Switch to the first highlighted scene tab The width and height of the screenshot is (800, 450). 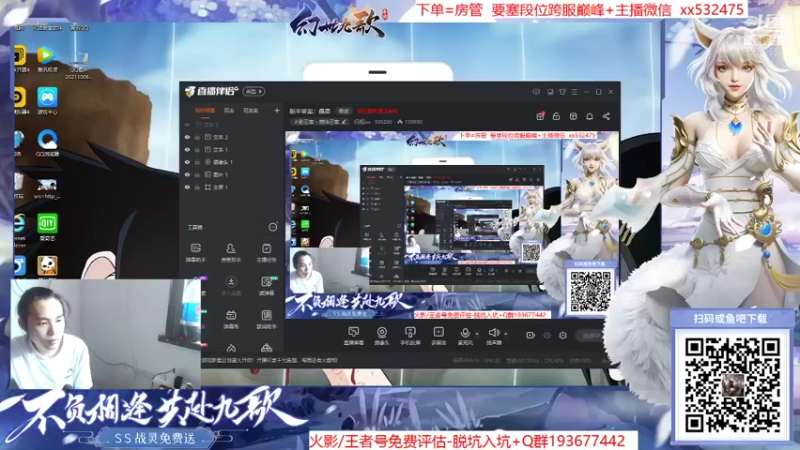205,111
